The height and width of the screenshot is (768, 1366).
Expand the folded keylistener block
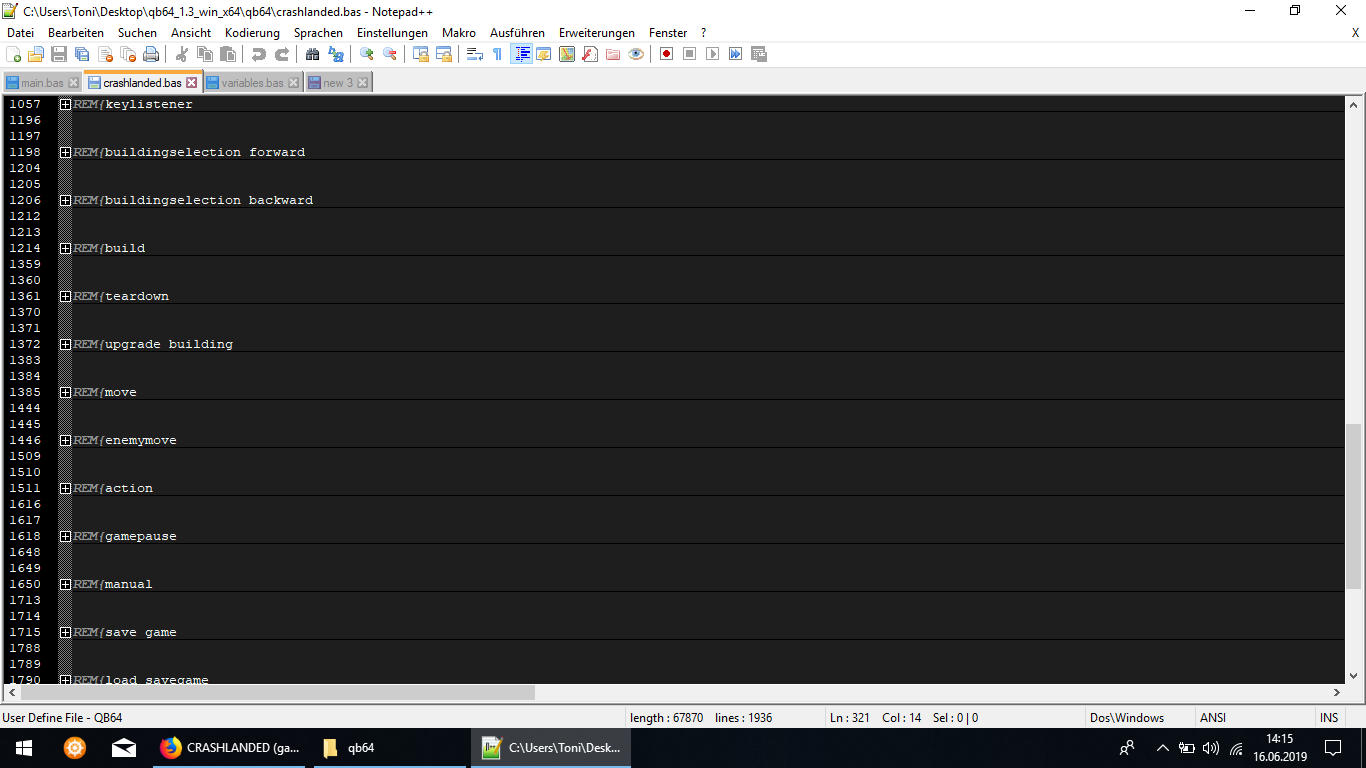[x=65, y=104]
